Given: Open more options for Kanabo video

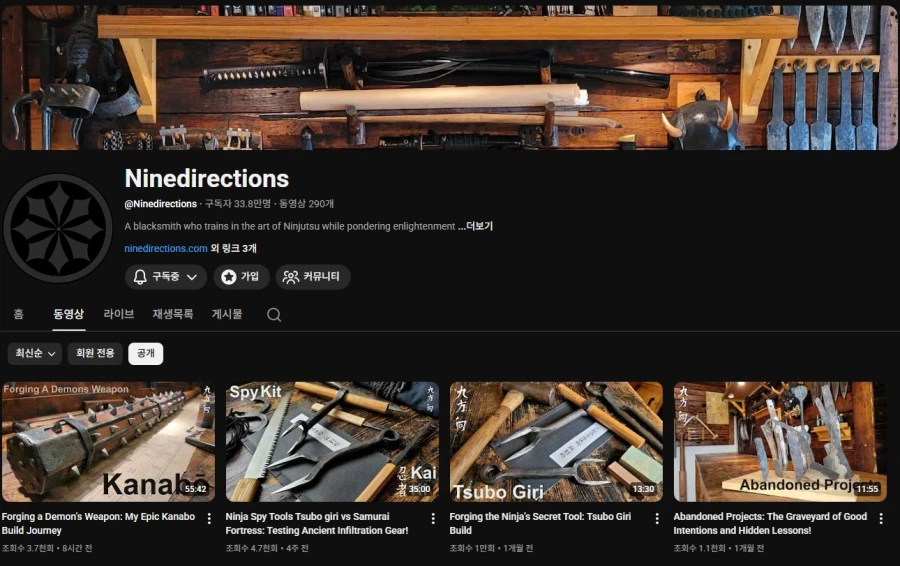Looking at the screenshot, I should (x=209, y=519).
